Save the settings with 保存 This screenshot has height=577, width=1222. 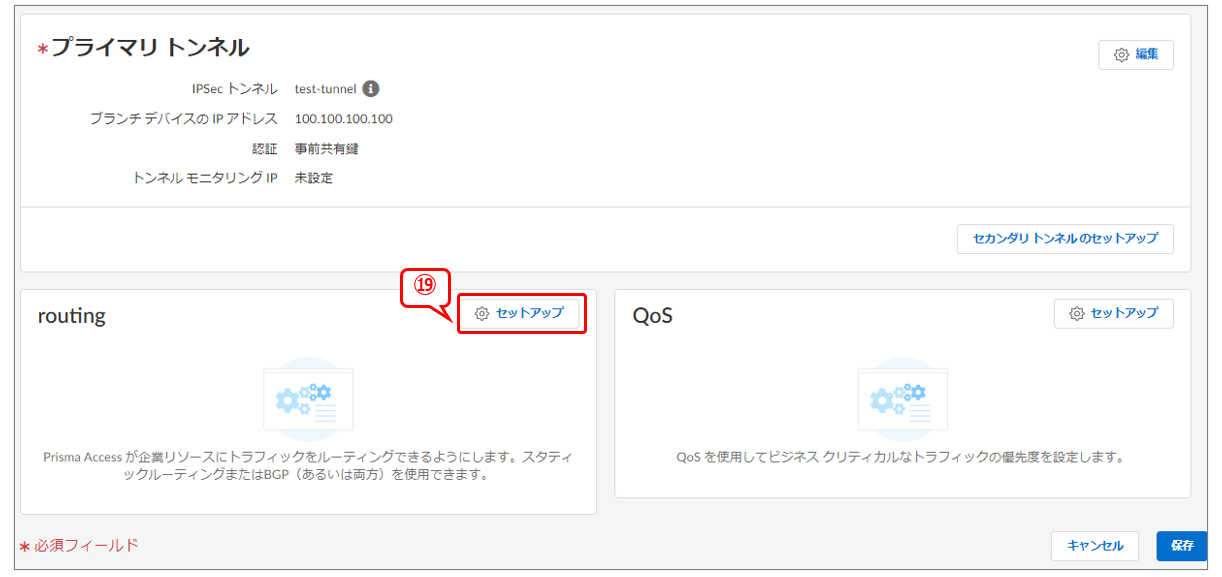(x=1181, y=546)
